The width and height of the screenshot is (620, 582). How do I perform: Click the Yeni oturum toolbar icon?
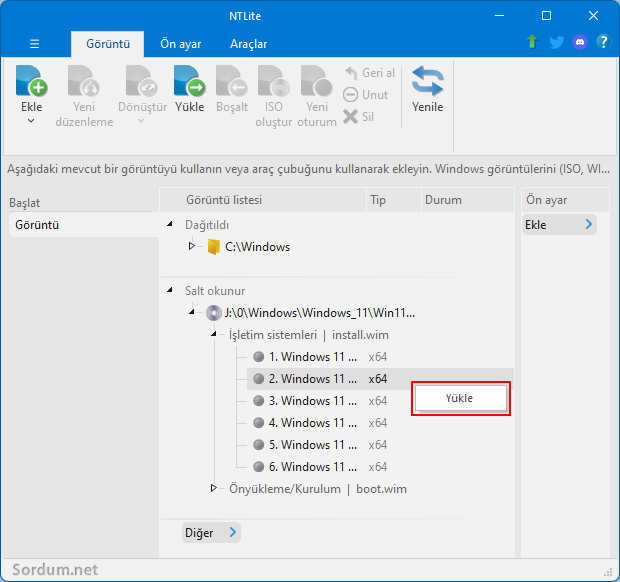316,81
